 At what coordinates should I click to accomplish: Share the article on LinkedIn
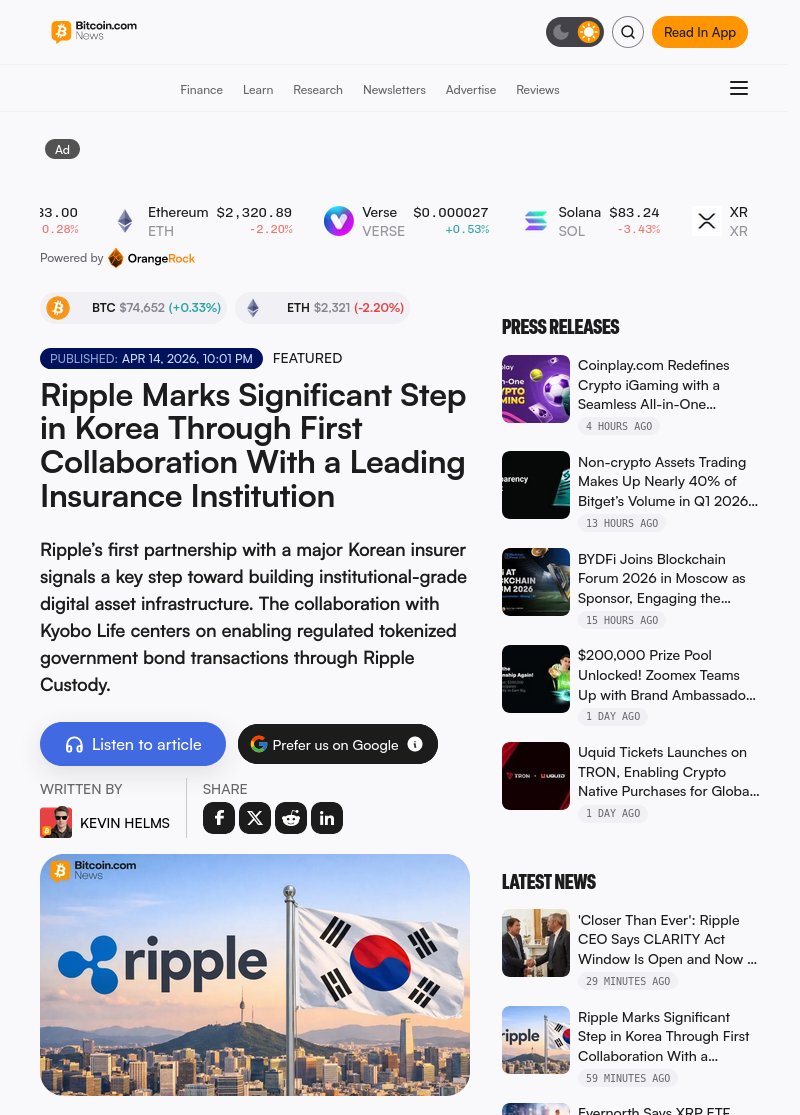coord(327,818)
